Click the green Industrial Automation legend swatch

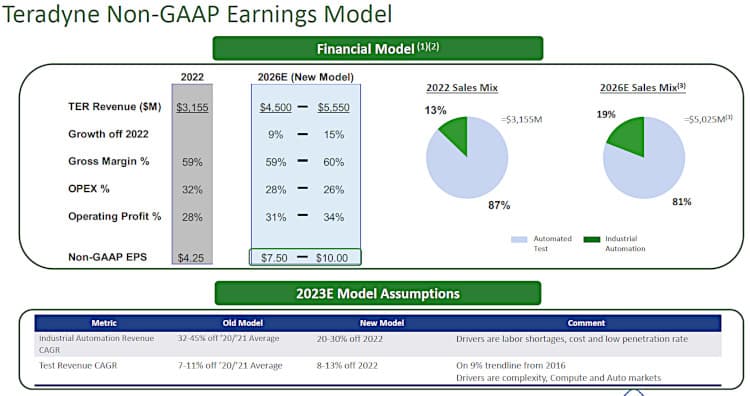(592, 239)
